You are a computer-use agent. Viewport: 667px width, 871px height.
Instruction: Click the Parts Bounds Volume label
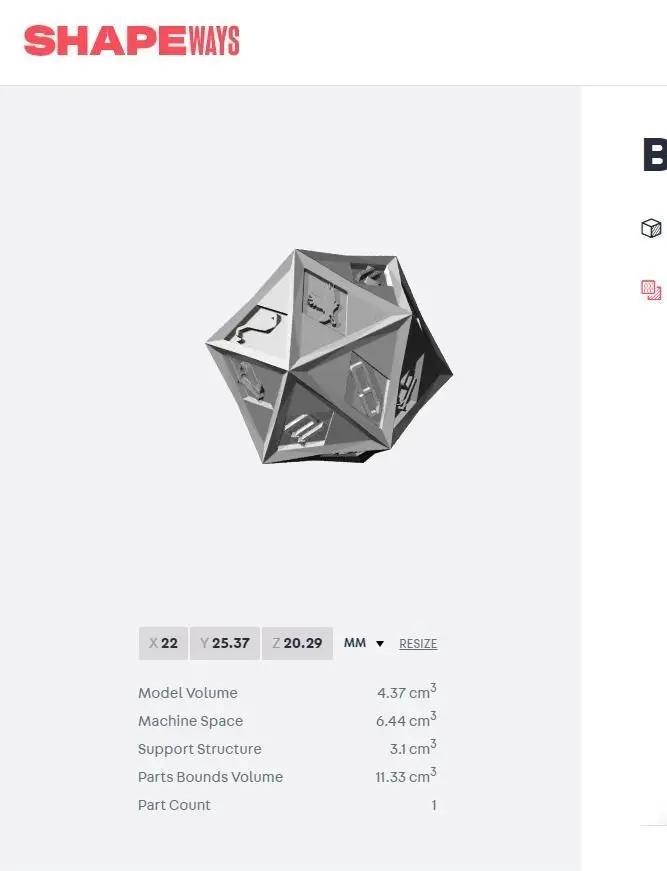point(210,777)
